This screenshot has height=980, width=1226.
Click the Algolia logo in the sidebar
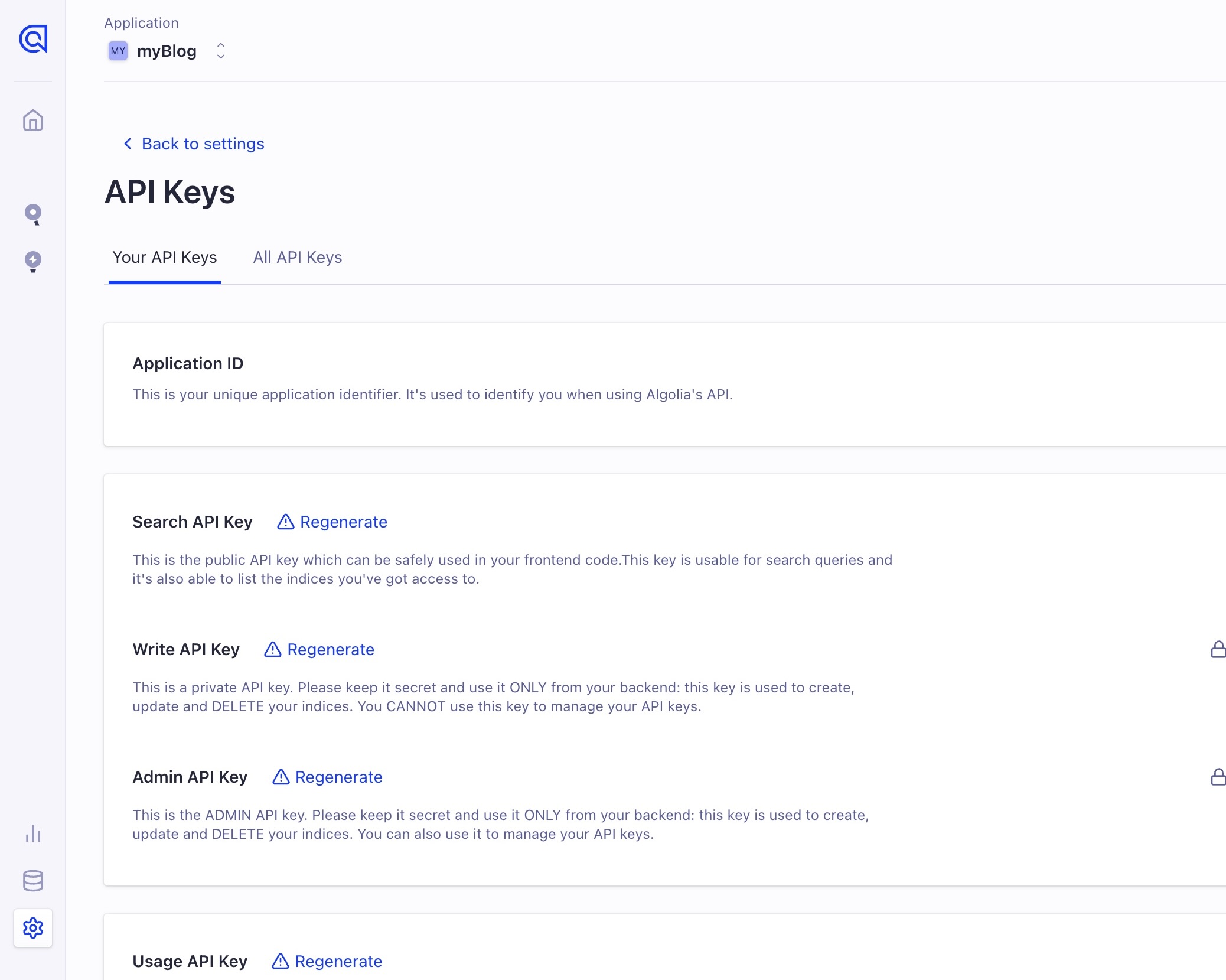click(33, 39)
